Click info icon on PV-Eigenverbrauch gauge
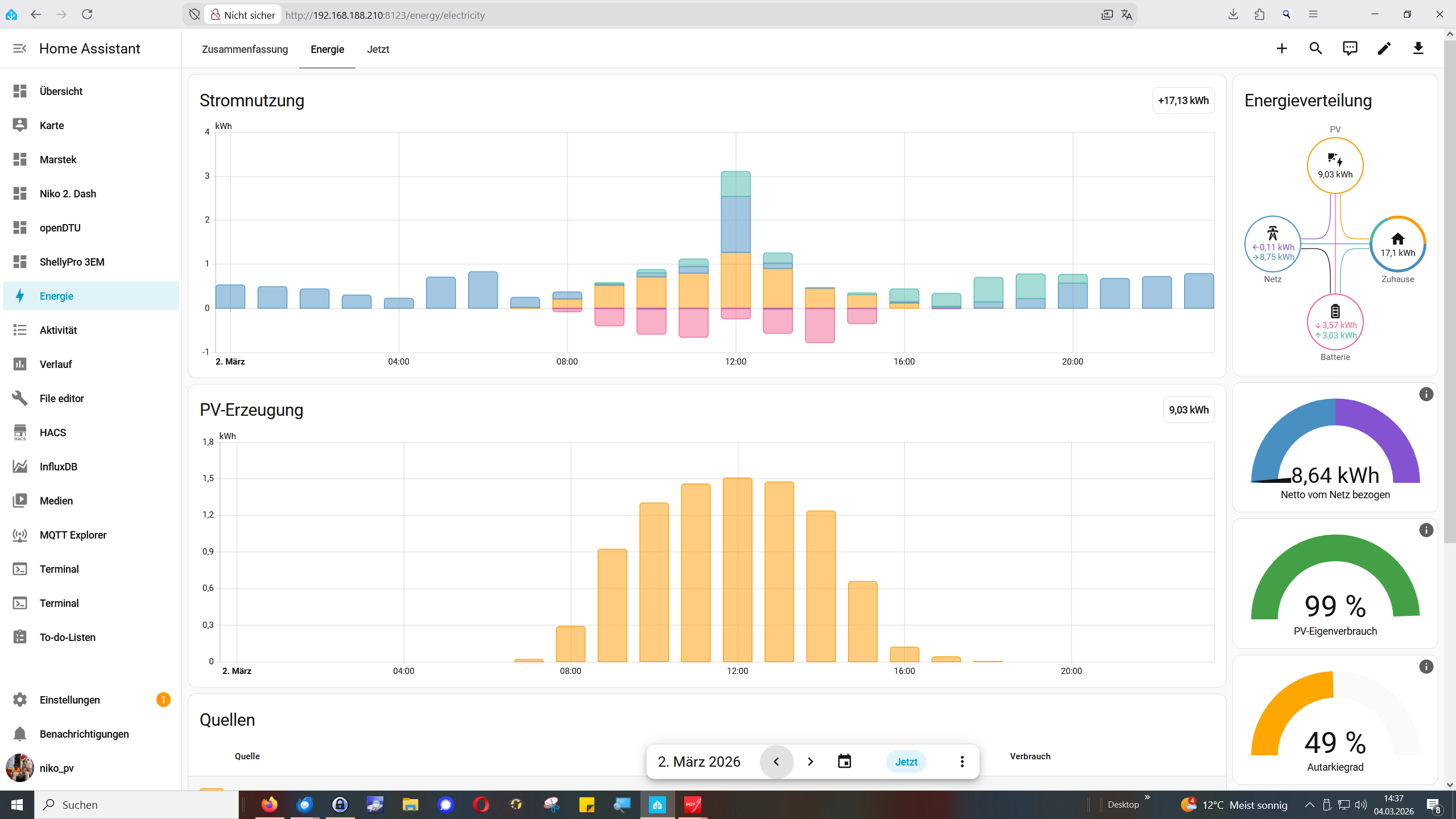 pyautogui.click(x=1426, y=530)
